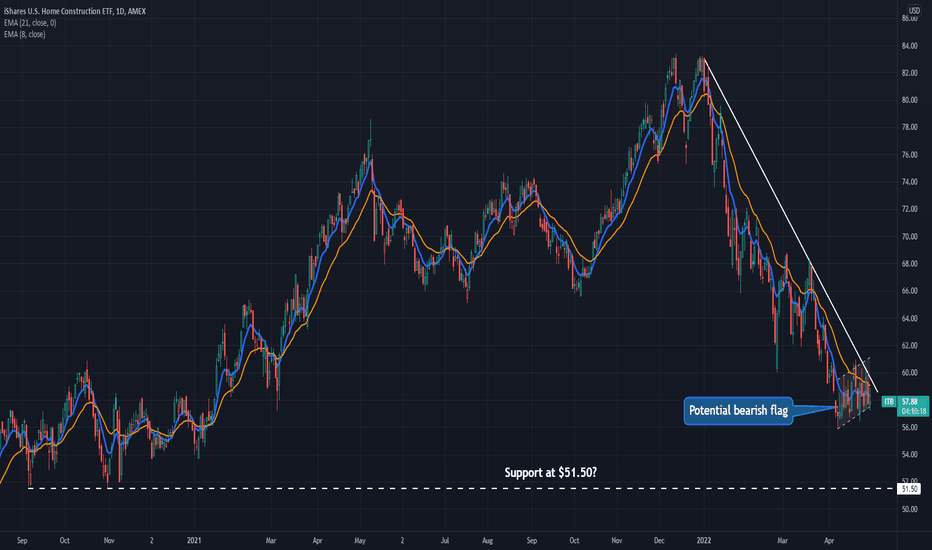Select the white descending trend line

[791, 224]
